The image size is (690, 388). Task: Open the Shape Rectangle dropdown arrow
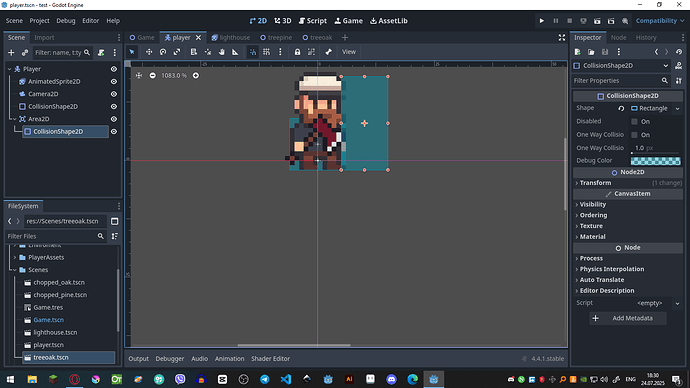(x=677, y=108)
